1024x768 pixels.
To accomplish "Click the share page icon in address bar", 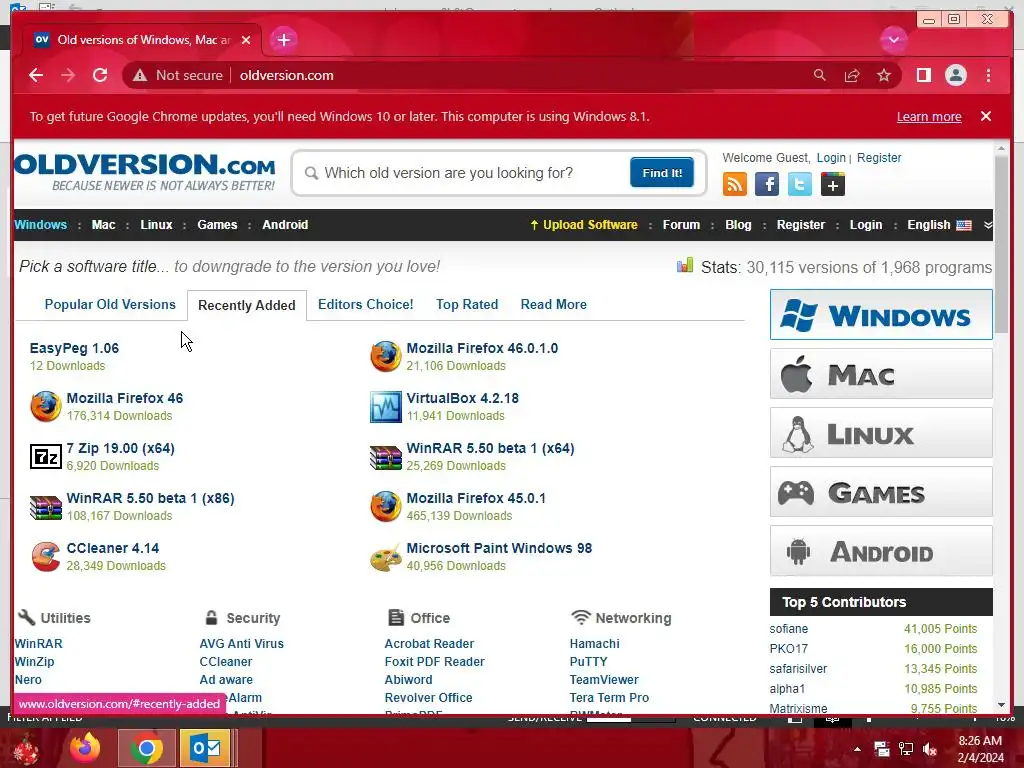I will (x=852, y=75).
